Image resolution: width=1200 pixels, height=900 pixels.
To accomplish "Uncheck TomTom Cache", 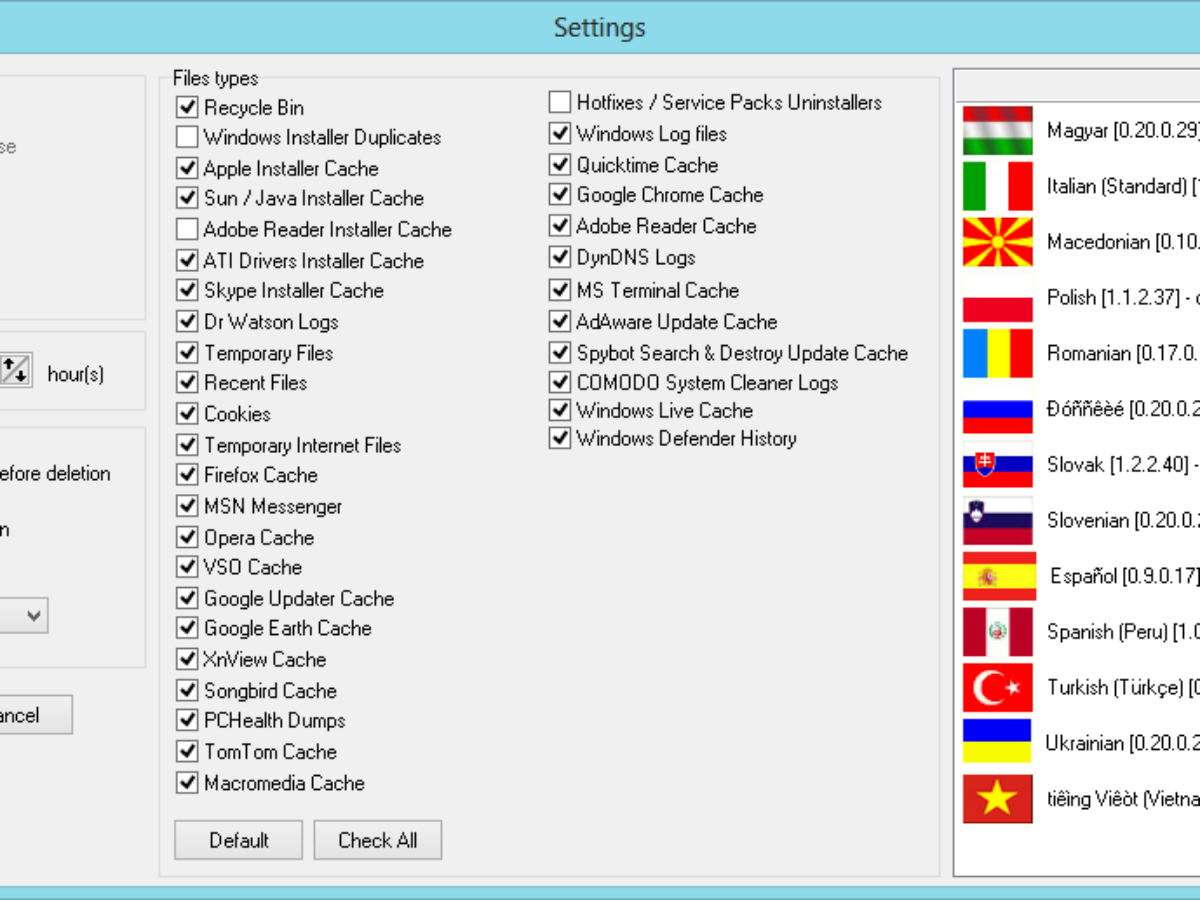I will [187, 751].
